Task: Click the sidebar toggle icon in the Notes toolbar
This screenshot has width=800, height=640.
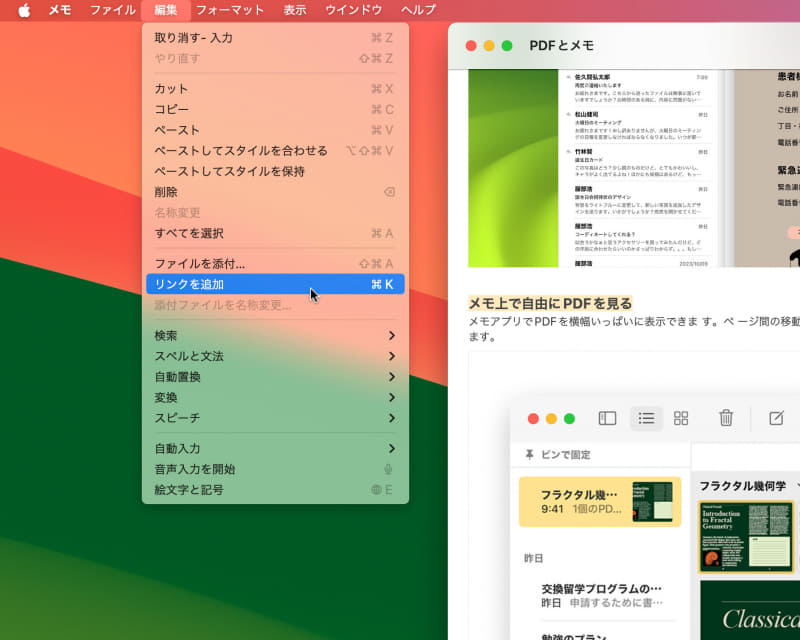Action: (x=607, y=419)
